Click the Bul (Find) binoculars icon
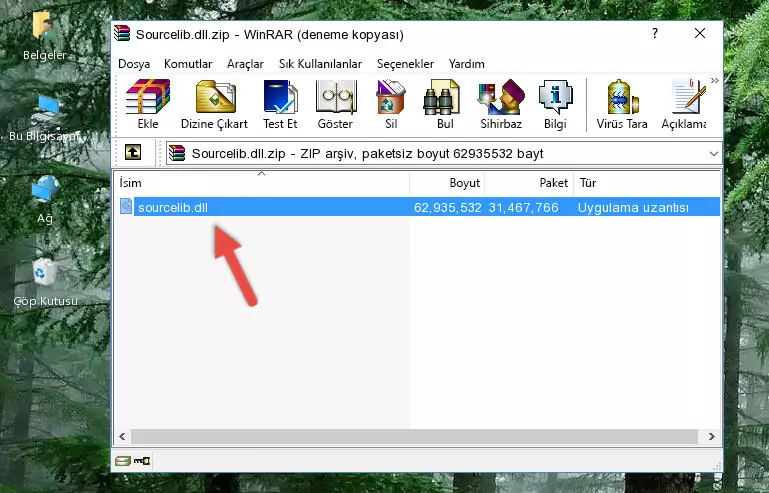Screen dimensions: 769x493 tap(444, 104)
